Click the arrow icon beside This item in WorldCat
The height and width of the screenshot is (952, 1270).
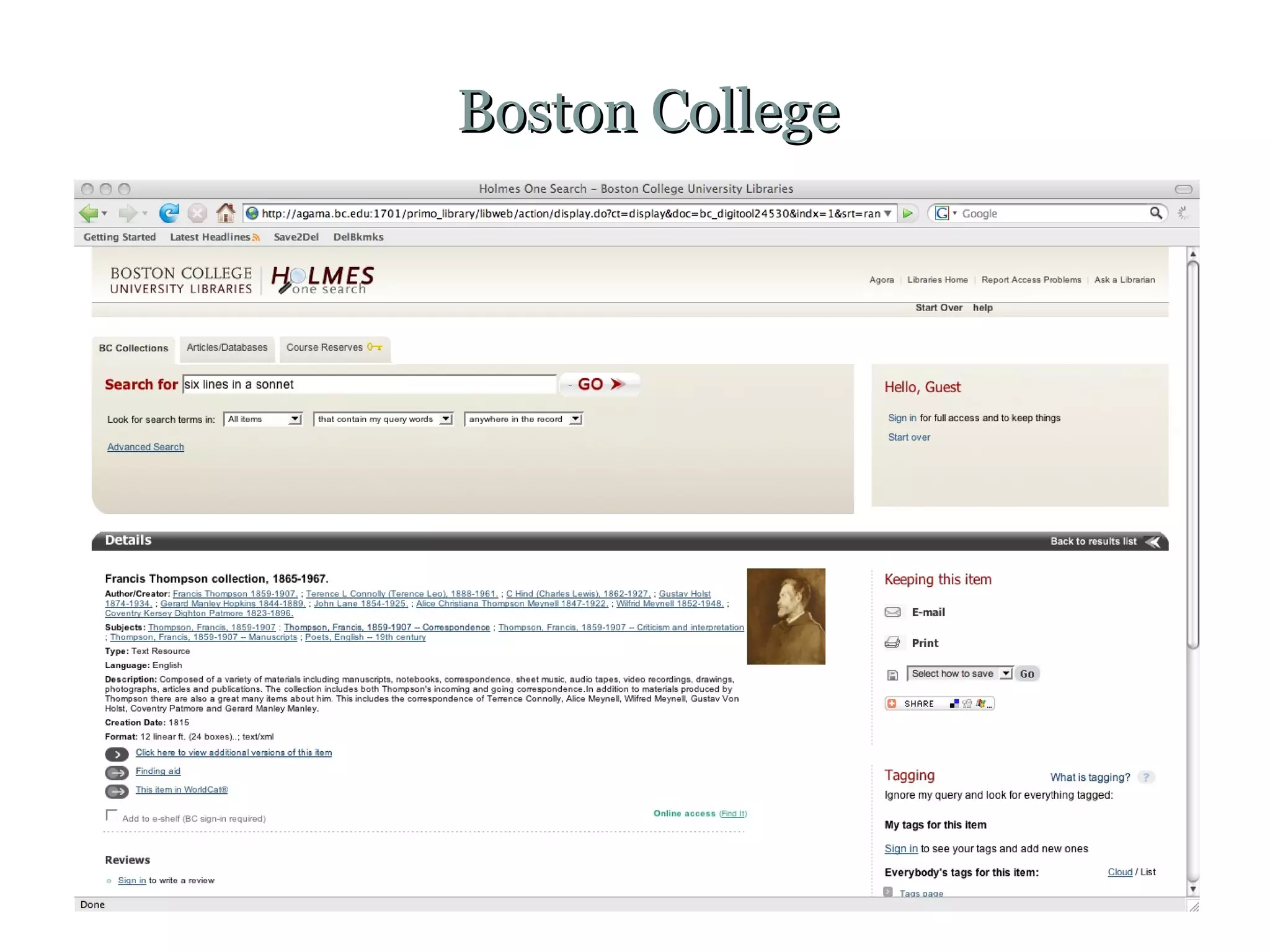coord(117,791)
